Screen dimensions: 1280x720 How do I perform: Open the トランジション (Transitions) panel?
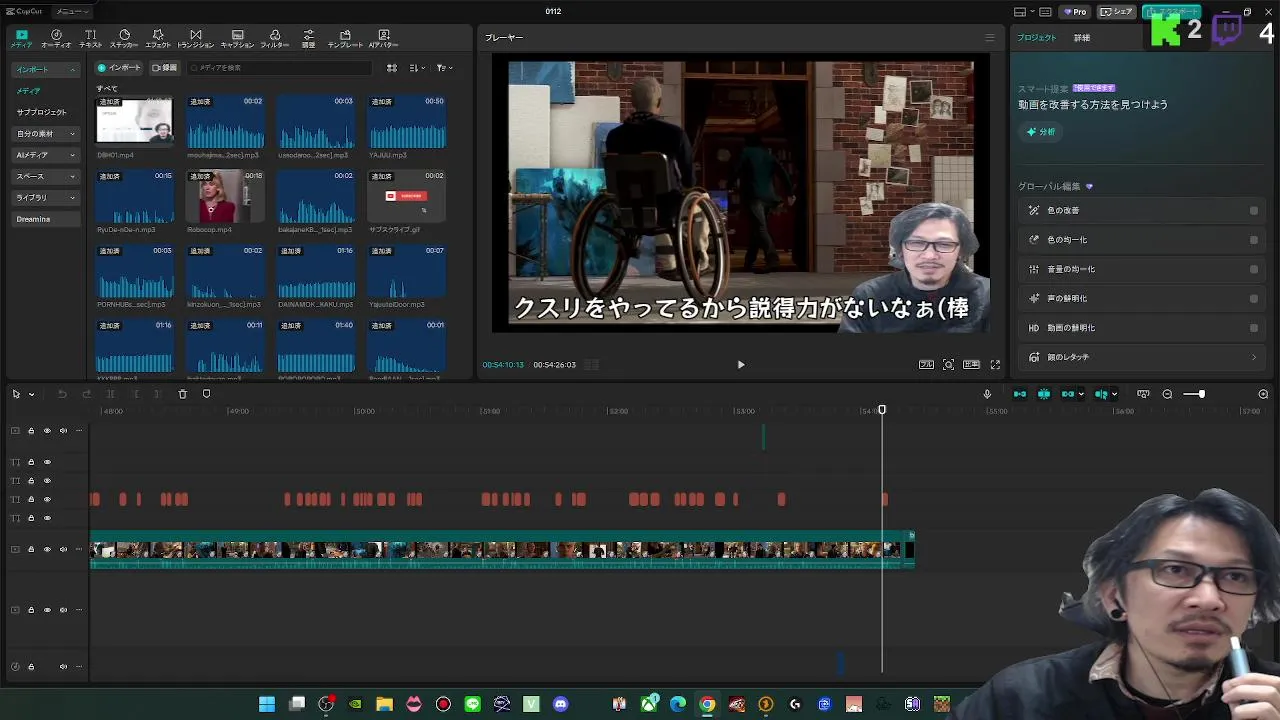pos(195,39)
